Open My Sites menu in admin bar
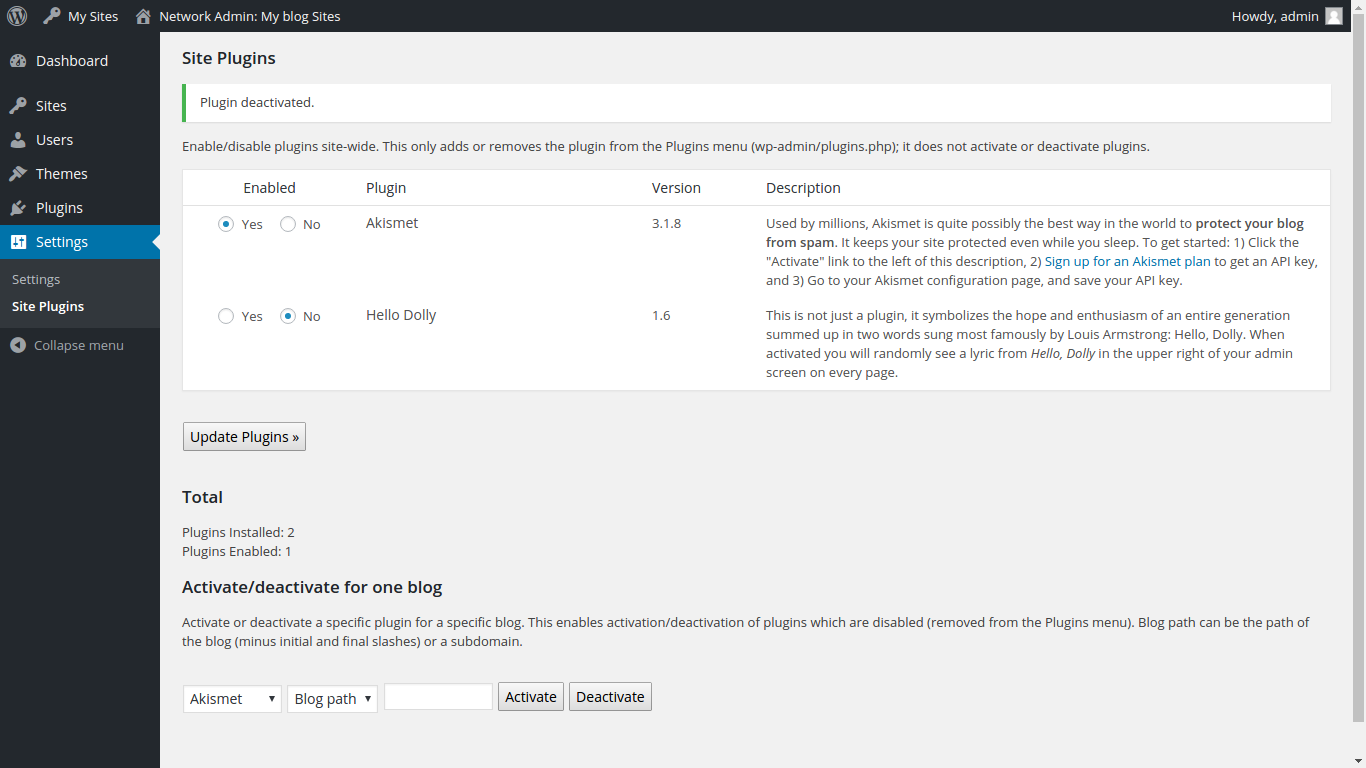The height and width of the screenshot is (768, 1366). coord(81,16)
